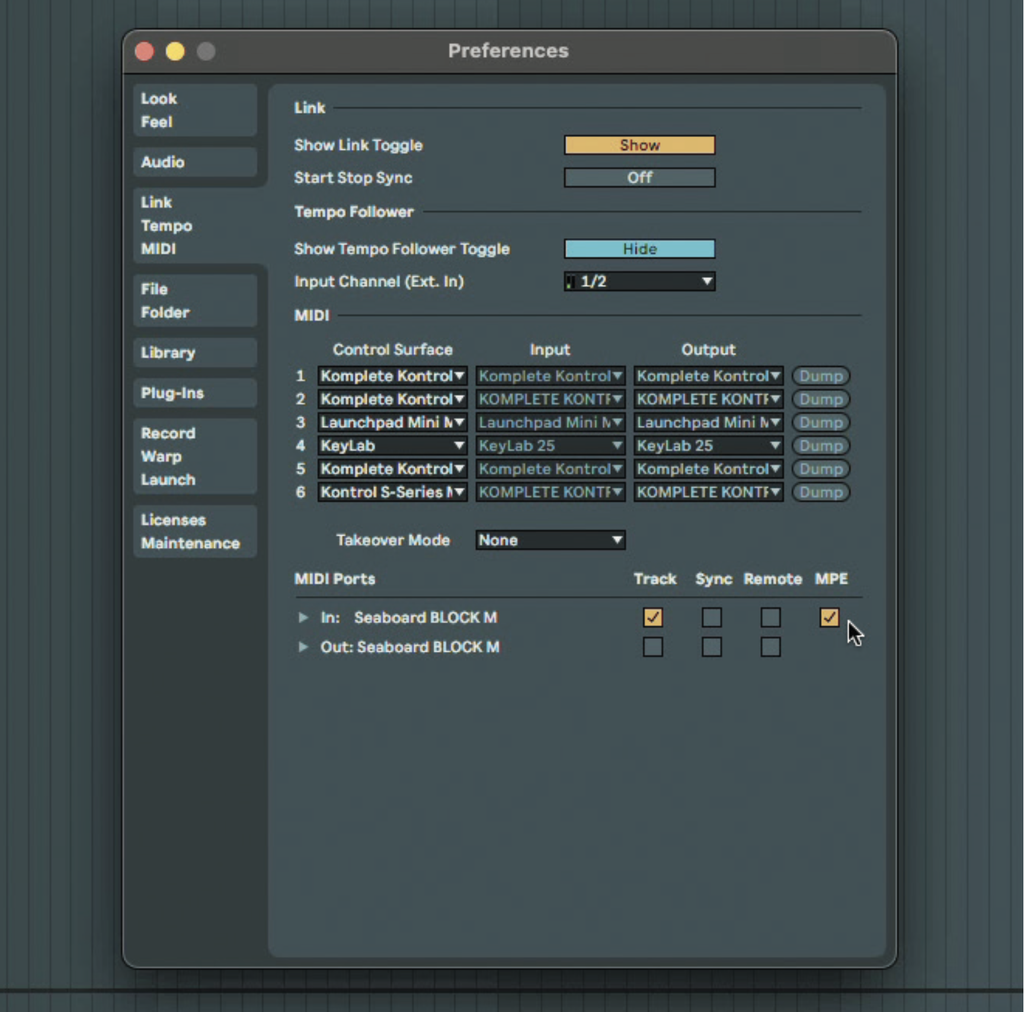Uncheck MPE for Seaboard BLOCK M input

point(829,618)
